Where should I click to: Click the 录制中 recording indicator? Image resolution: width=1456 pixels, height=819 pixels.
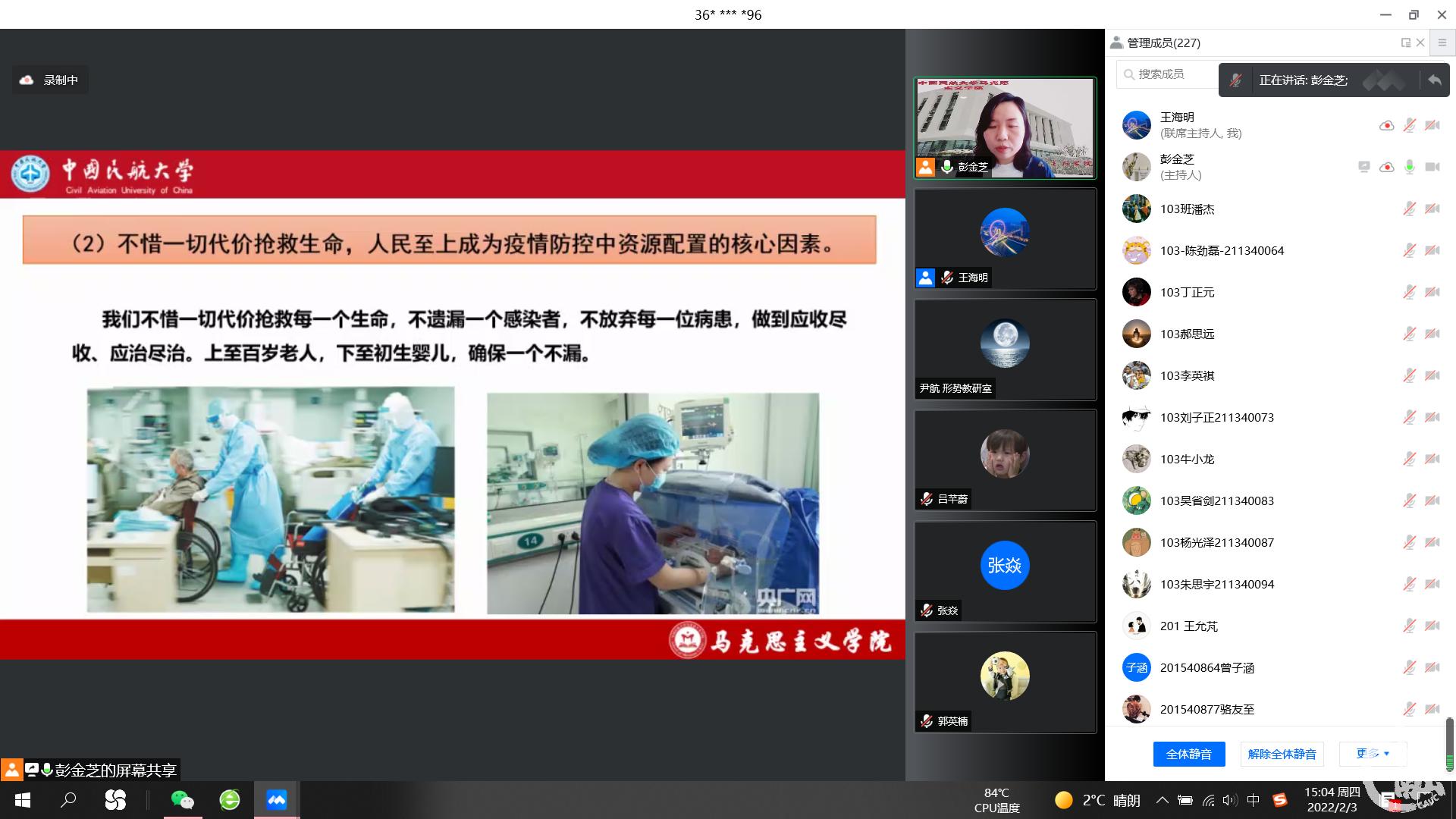click(x=50, y=80)
